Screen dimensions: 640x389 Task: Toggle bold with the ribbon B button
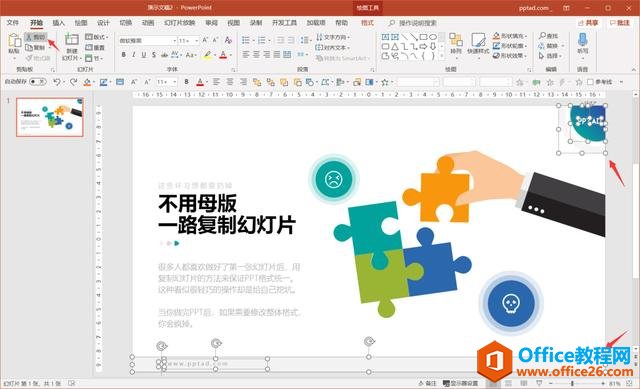click(x=124, y=55)
